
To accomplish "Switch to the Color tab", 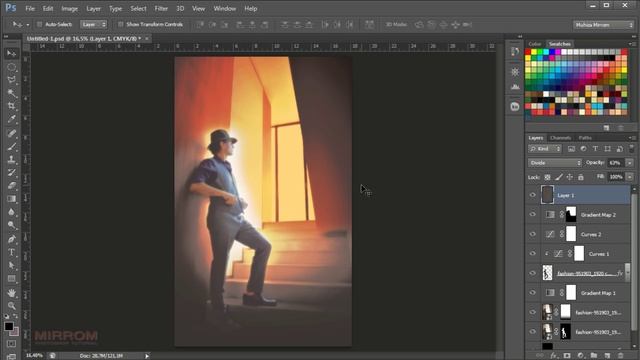I will tap(535, 44).
